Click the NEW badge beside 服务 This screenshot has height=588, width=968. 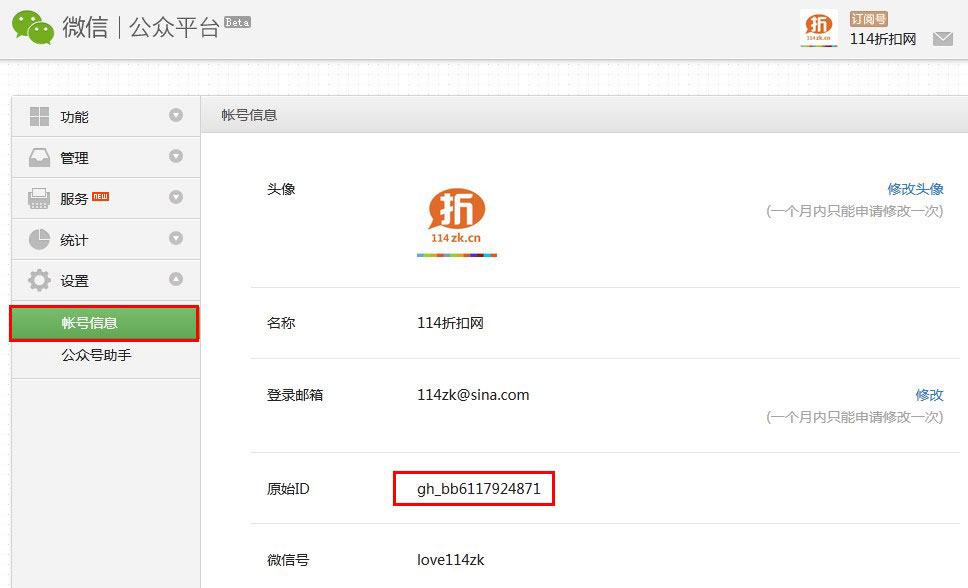(100, 196)
